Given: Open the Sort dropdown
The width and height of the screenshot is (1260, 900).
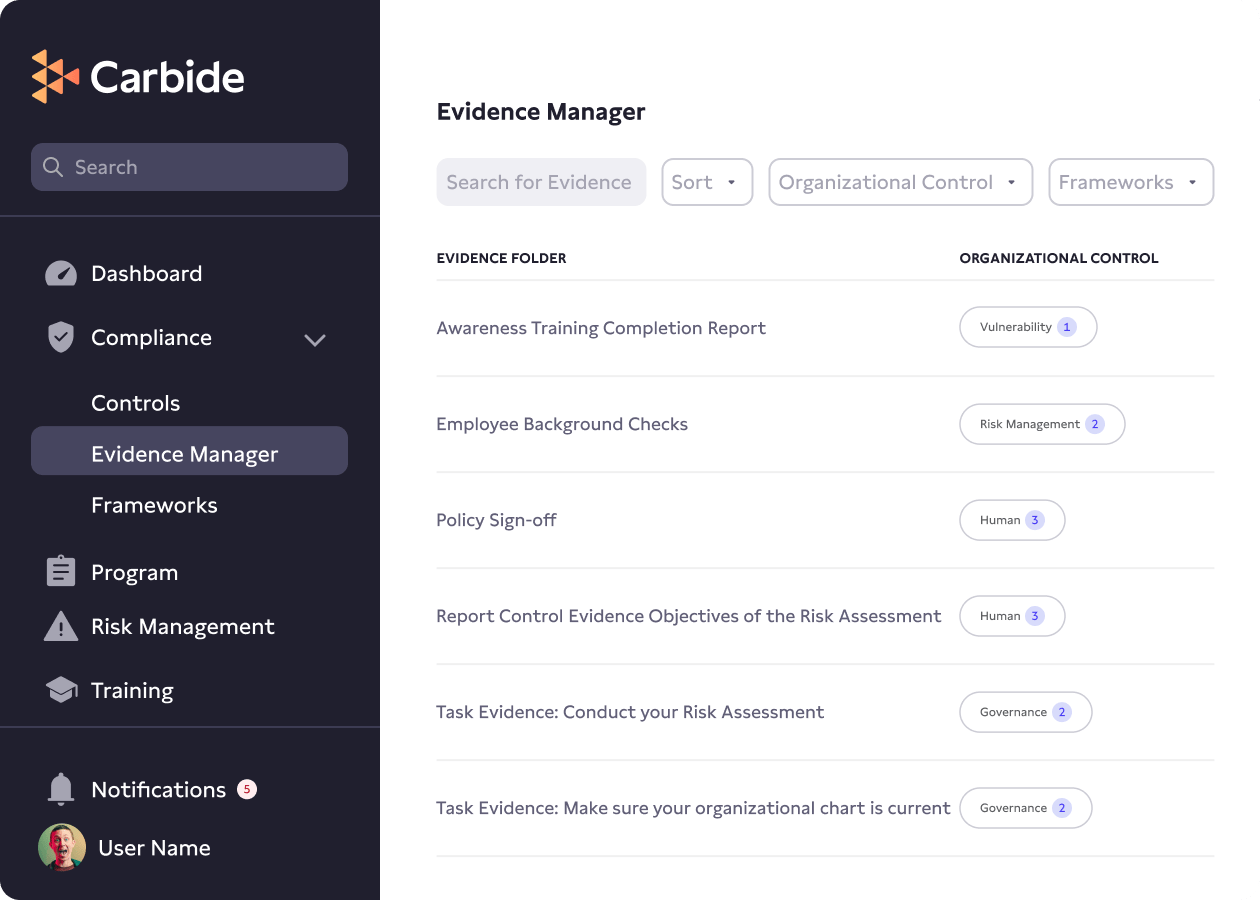Looking at the screenshot, I should [707, 182].
